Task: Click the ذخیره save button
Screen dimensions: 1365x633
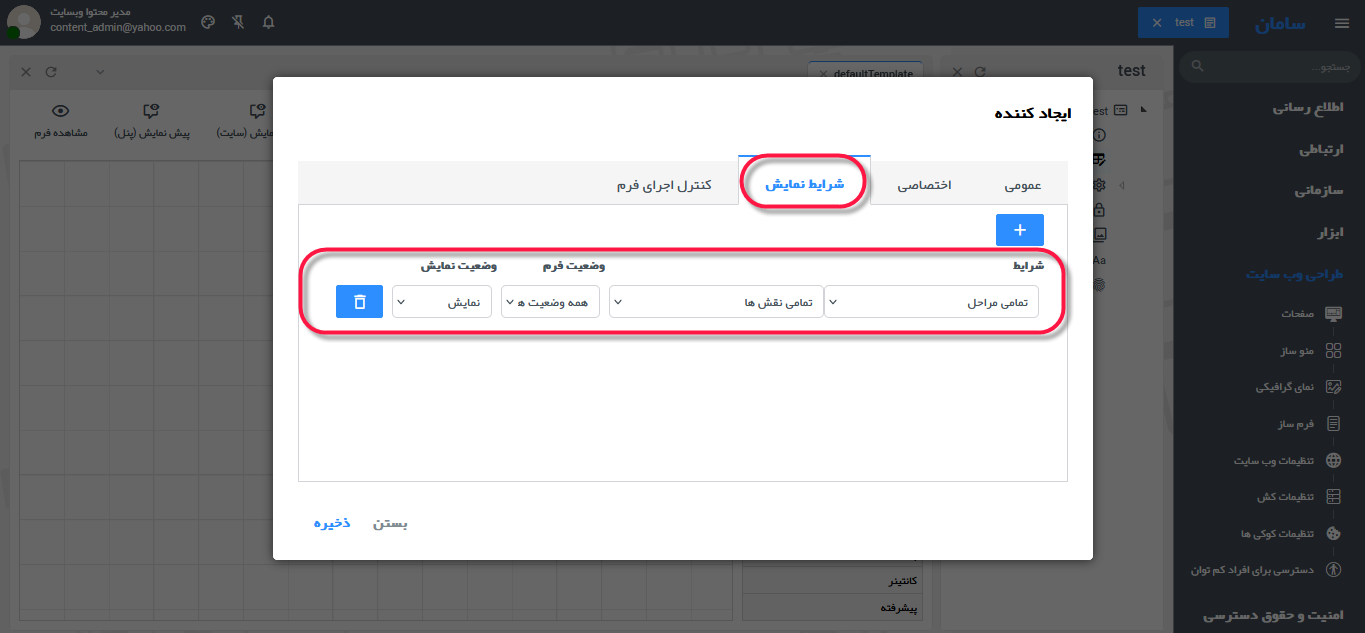Action: click(332, 523)
